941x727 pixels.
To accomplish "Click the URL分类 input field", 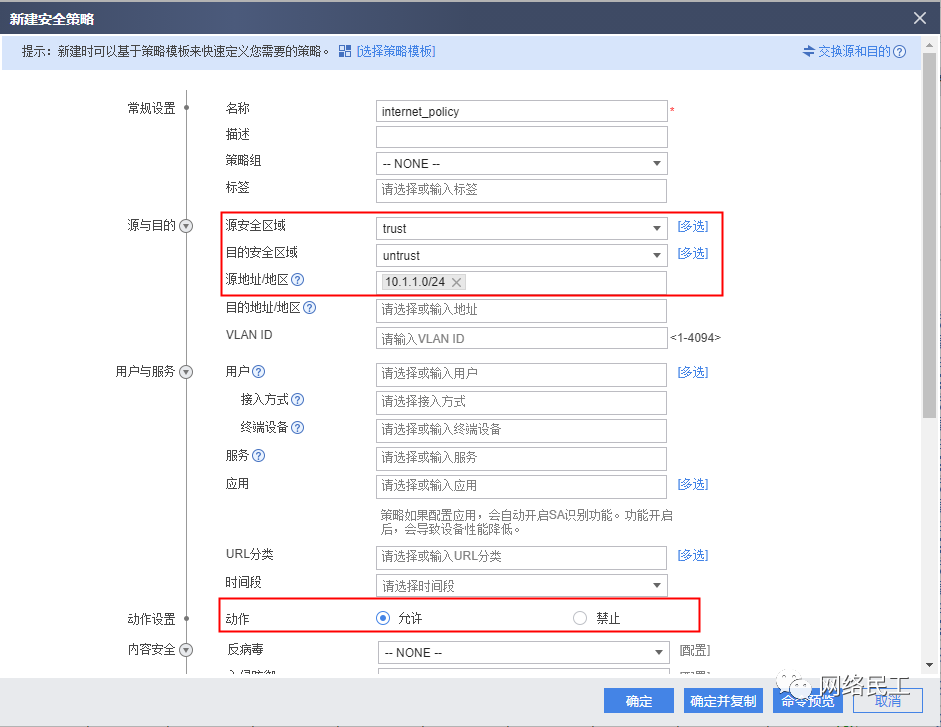I will click(x=522, y=557).
